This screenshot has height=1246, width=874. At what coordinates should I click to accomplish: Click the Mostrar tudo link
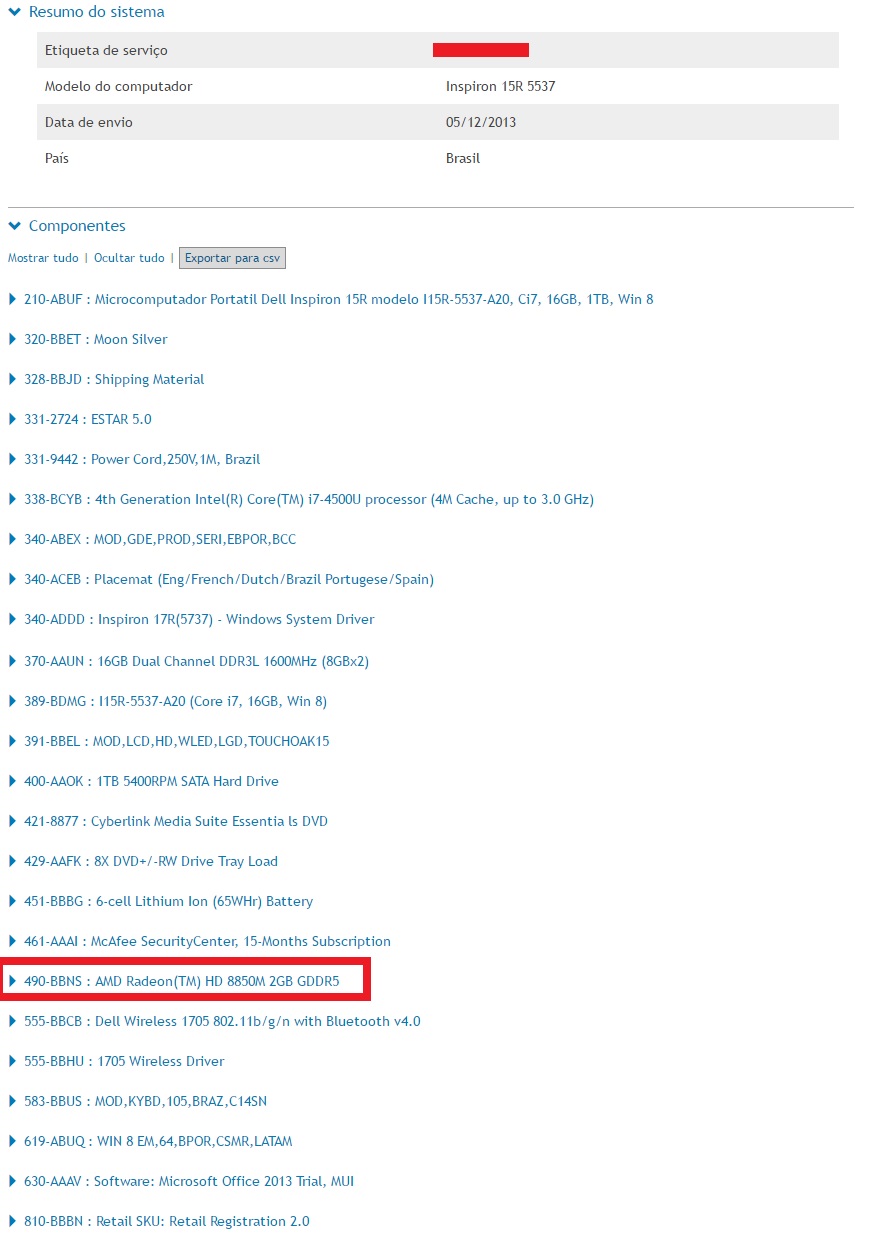(43, 258)
